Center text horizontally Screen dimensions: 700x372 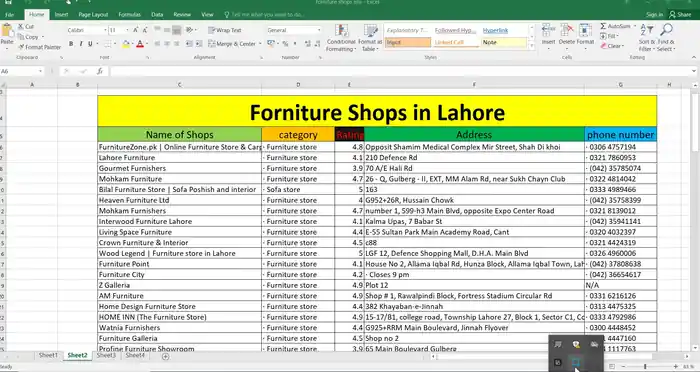click(167, 44)
